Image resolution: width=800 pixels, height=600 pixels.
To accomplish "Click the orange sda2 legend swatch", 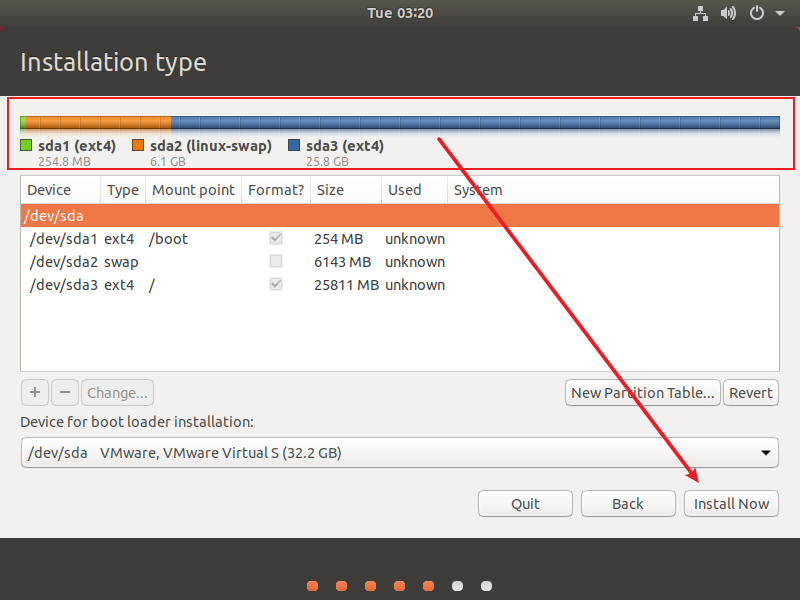I will pyautogui.click(x=138, y=145).
